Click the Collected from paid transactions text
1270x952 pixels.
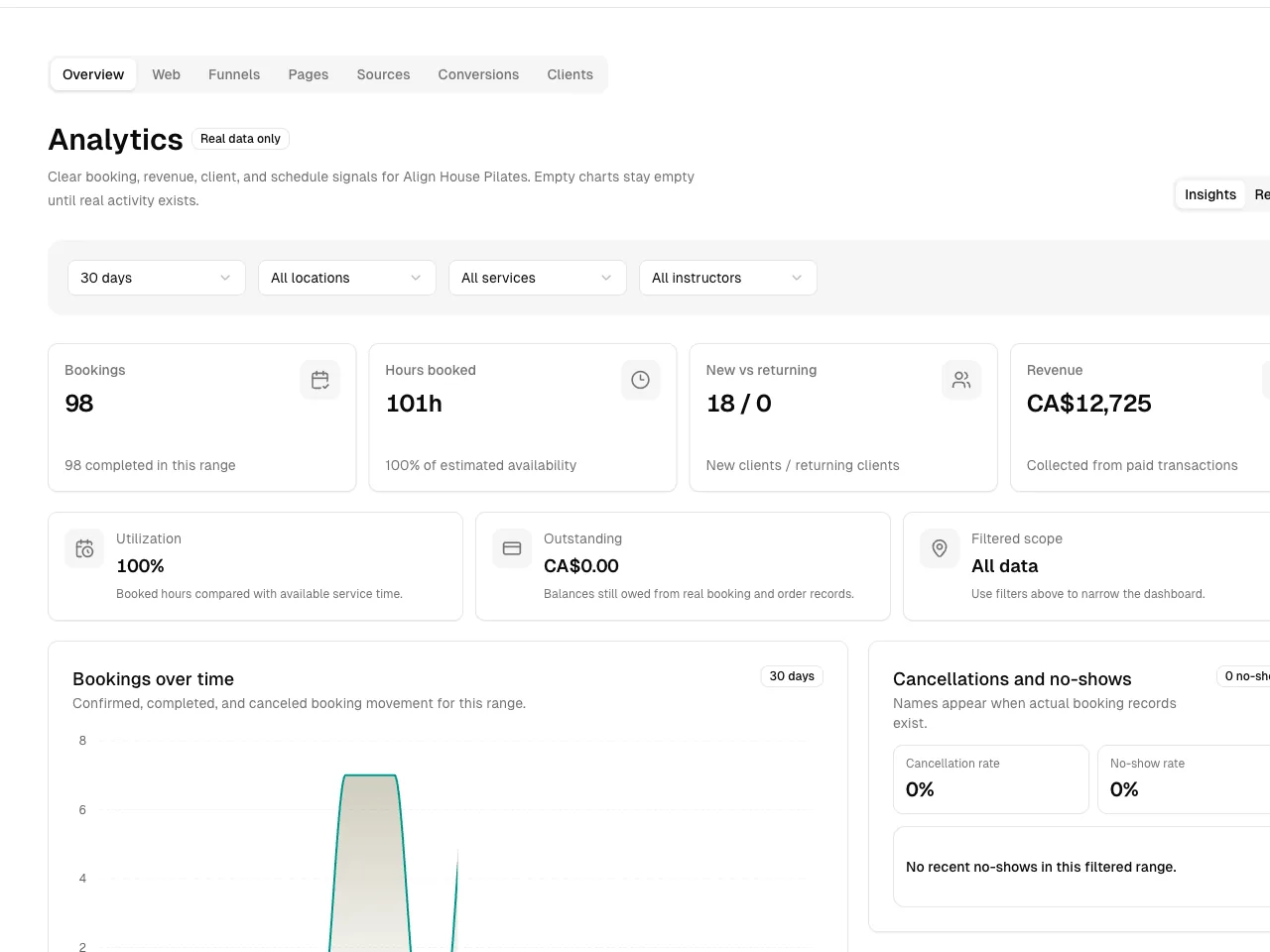click(x=1132, y=465)
